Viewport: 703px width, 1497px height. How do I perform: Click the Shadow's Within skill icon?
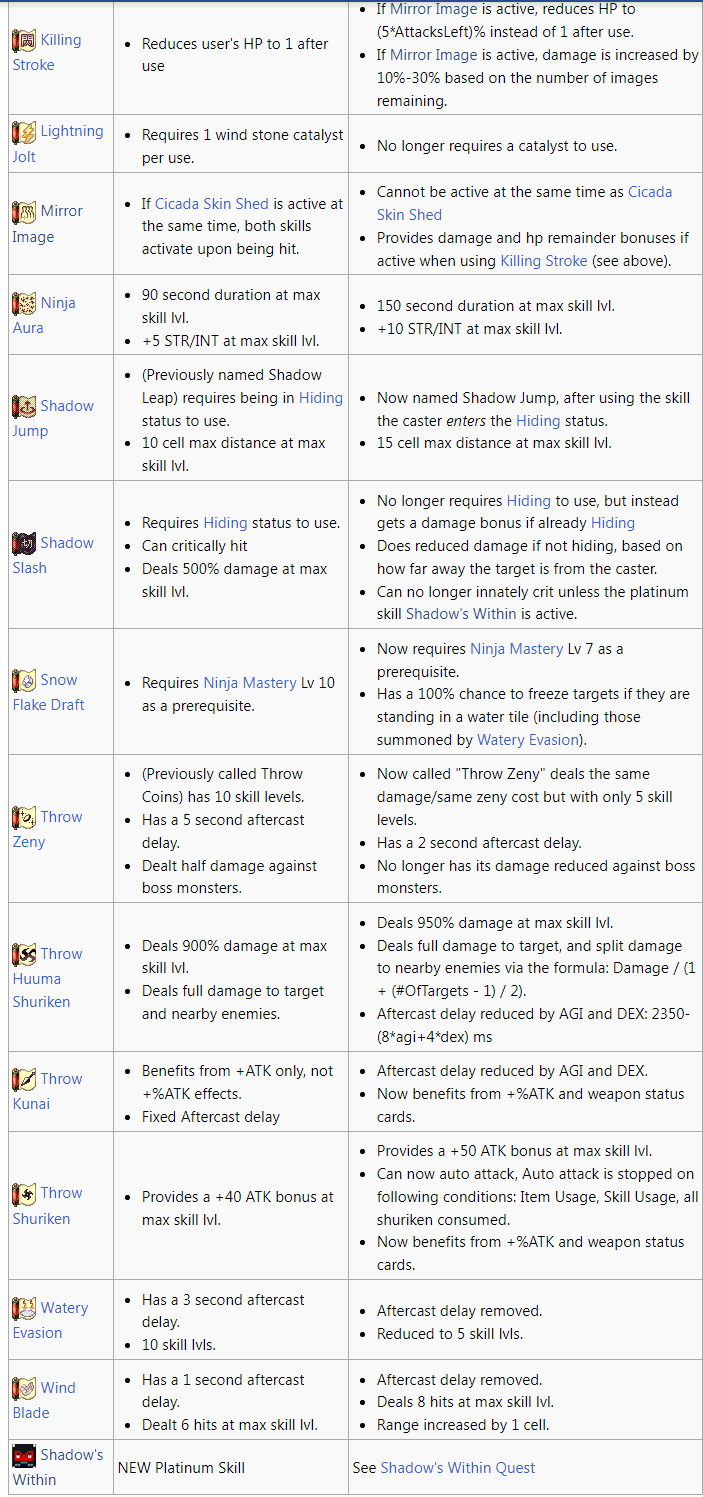(x=24, y=1455)
